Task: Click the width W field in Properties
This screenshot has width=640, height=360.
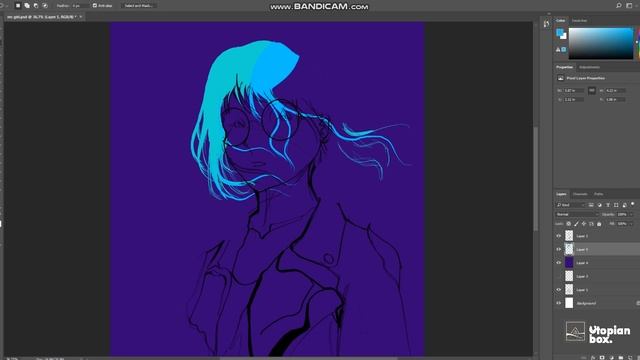Action: click(574, 90)
